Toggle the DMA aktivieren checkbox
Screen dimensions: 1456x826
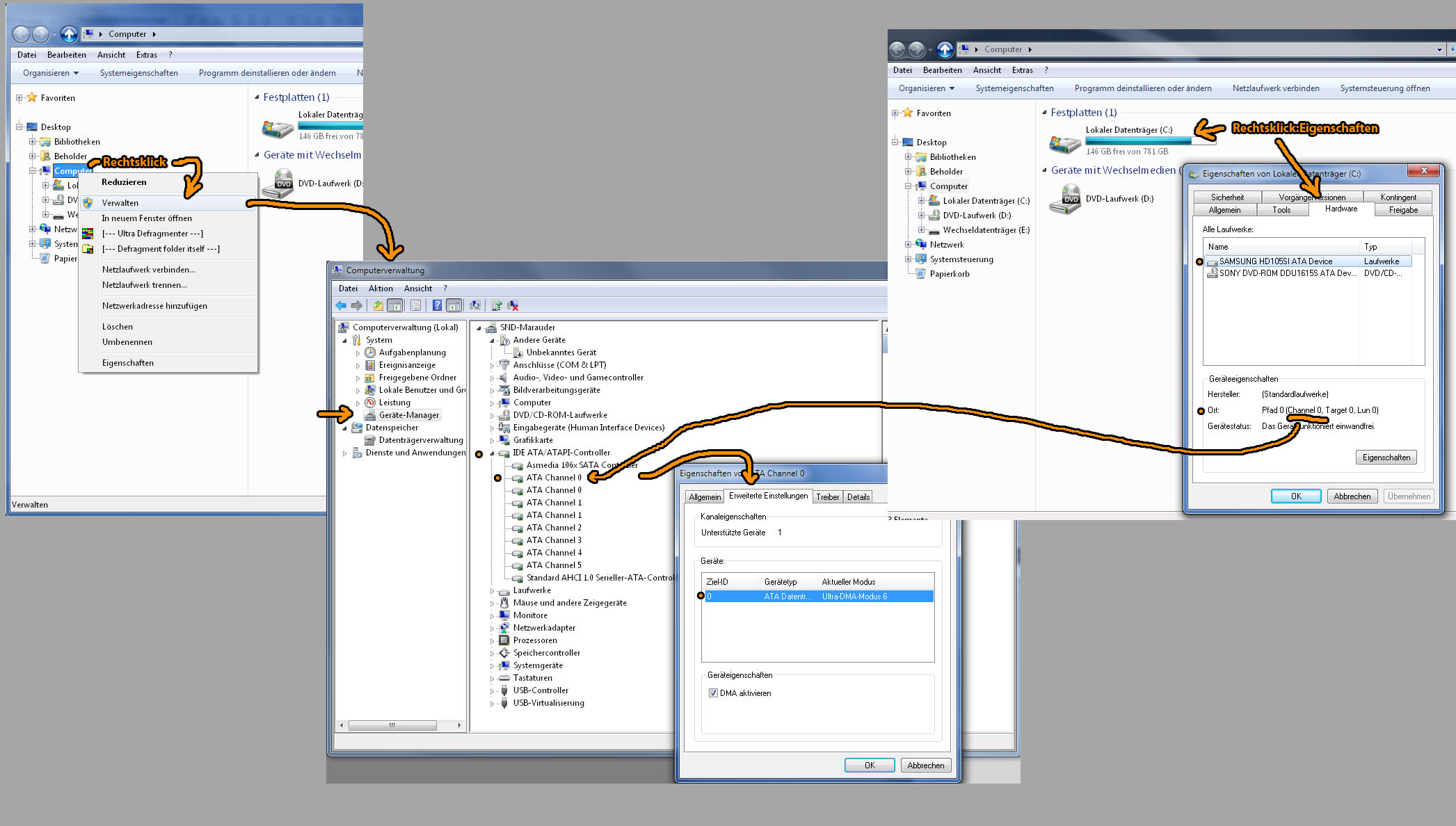713,693
